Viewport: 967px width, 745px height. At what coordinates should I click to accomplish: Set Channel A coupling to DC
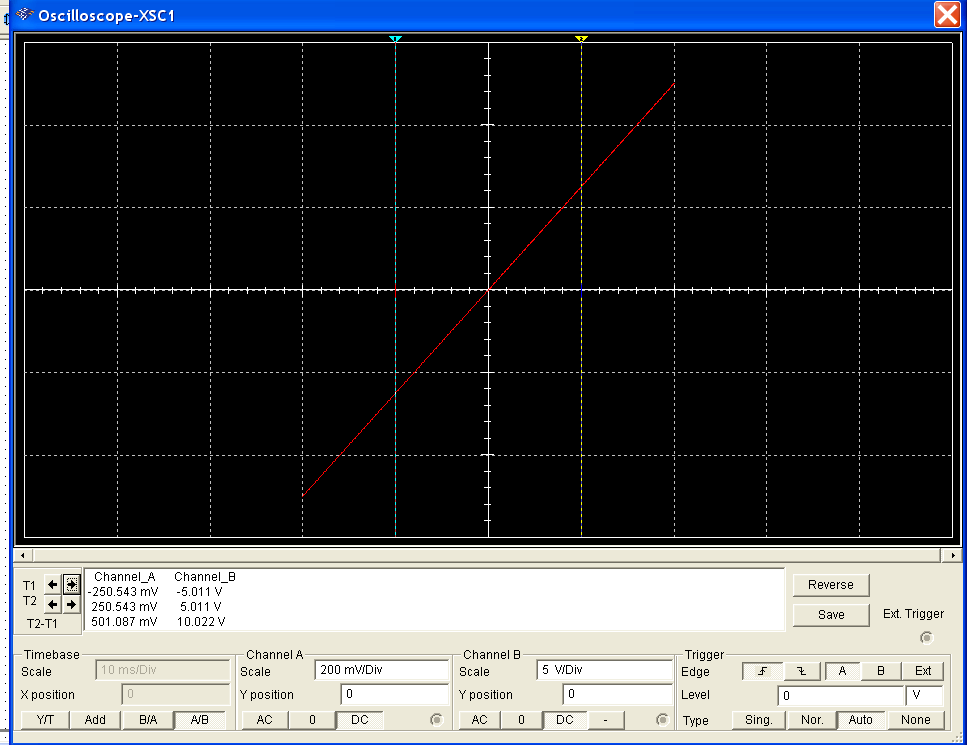coord(360,720)
